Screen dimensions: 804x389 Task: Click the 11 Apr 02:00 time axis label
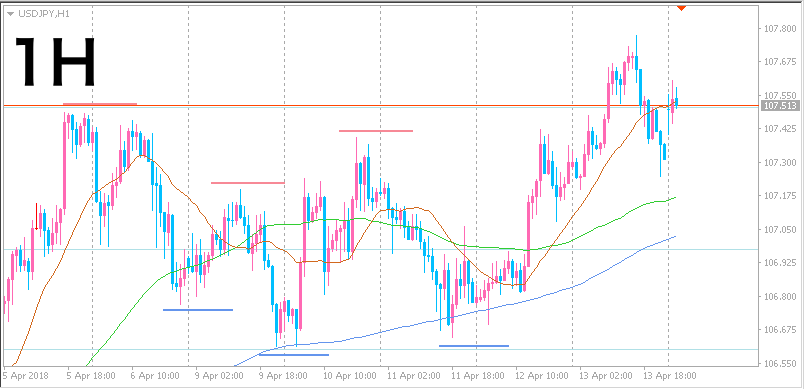[x=413, y=376]
